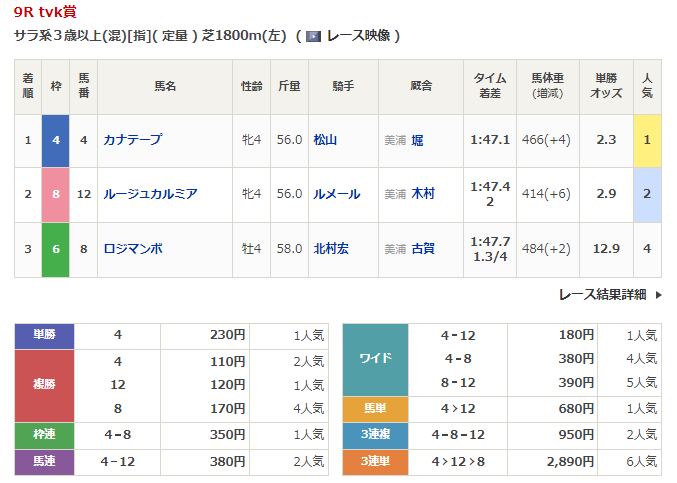Click the race video film icon
The height and width of the screenshot is (483, 677).
(x=313, y=36)
